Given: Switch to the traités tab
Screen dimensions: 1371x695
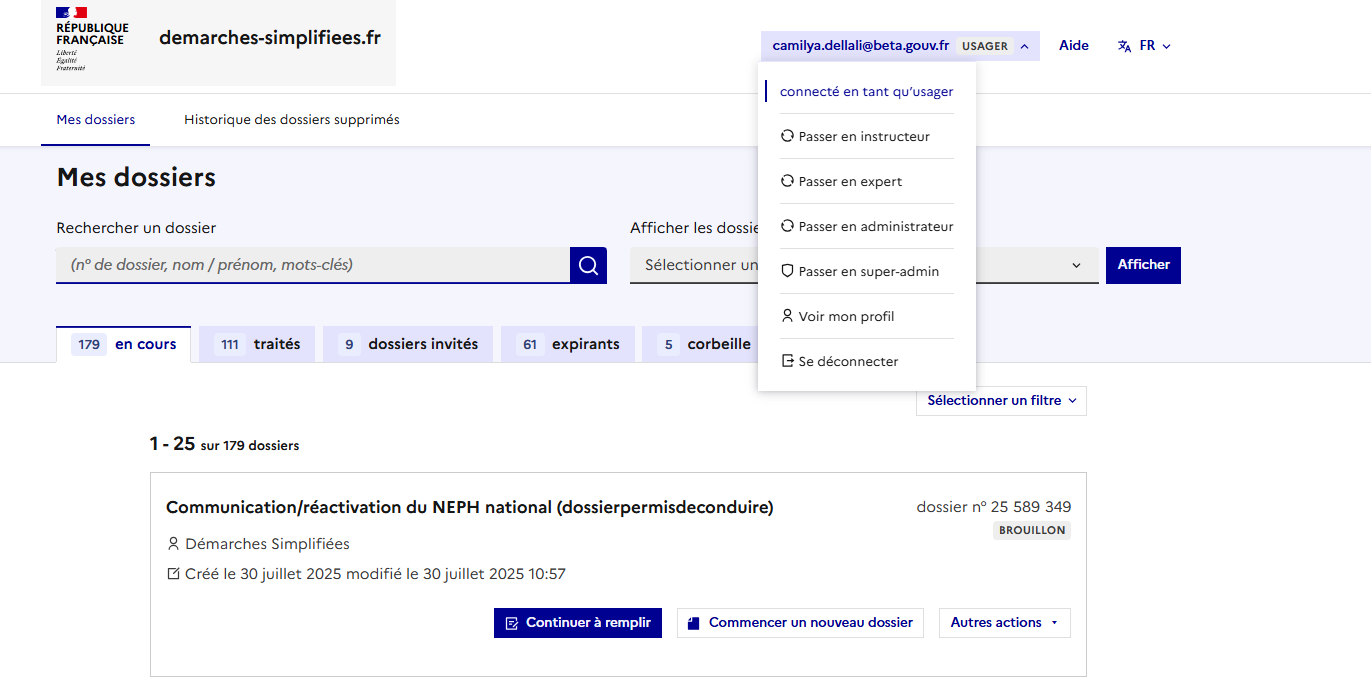Looking at the screenshot, I should (257, 344).
